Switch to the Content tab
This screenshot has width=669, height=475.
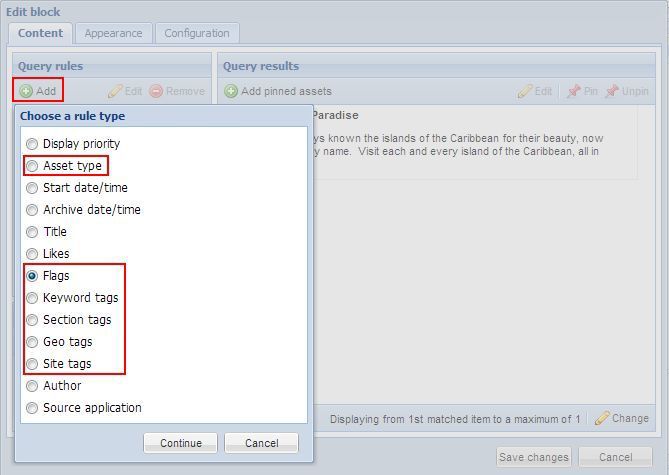pyautogui.click(x=40, y=33)
